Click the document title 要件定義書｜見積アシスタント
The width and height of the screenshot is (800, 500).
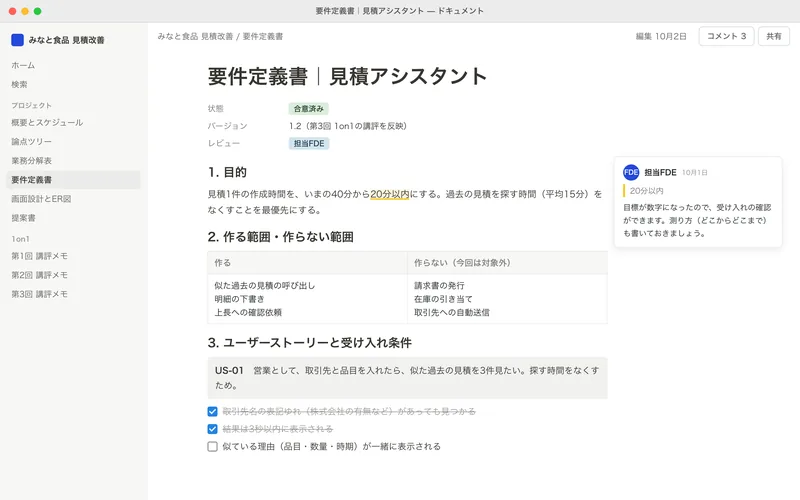point(347,77)
